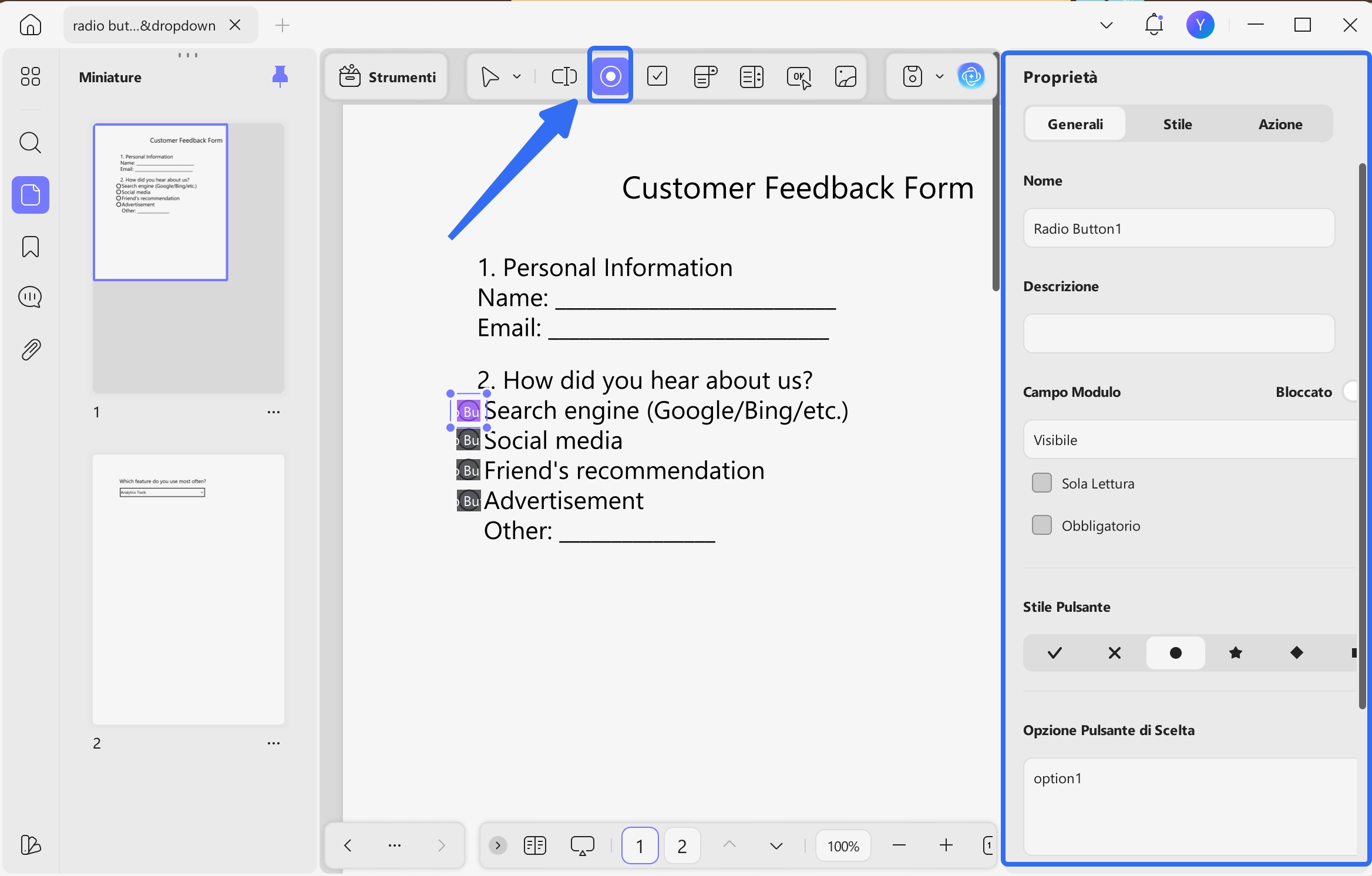Viewport: 1372px width, 876px height.
Task: Open the user account avatar Y
Action: [1200, 25]
